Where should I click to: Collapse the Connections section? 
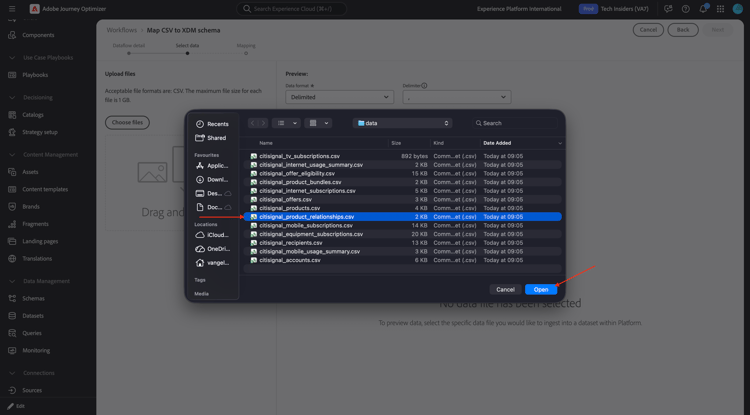tap(12, 373)
